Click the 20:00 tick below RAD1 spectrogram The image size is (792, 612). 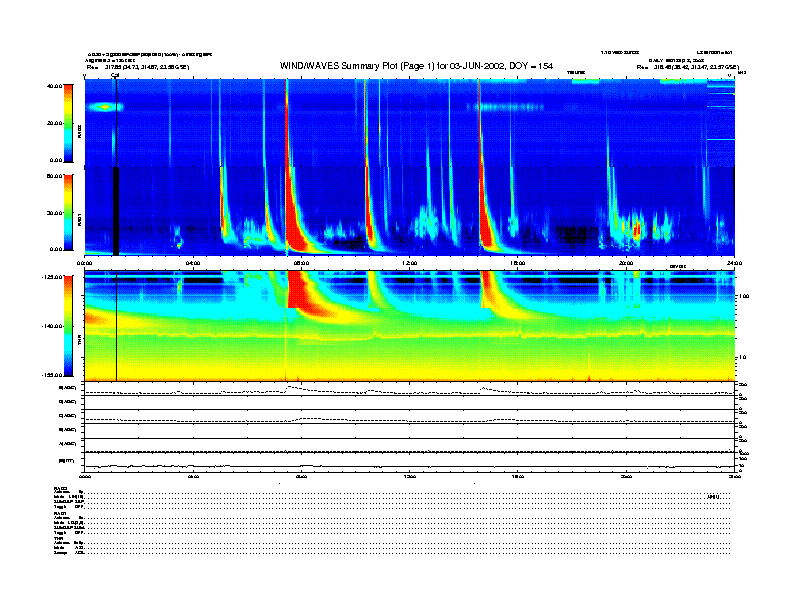pos(626,263)
